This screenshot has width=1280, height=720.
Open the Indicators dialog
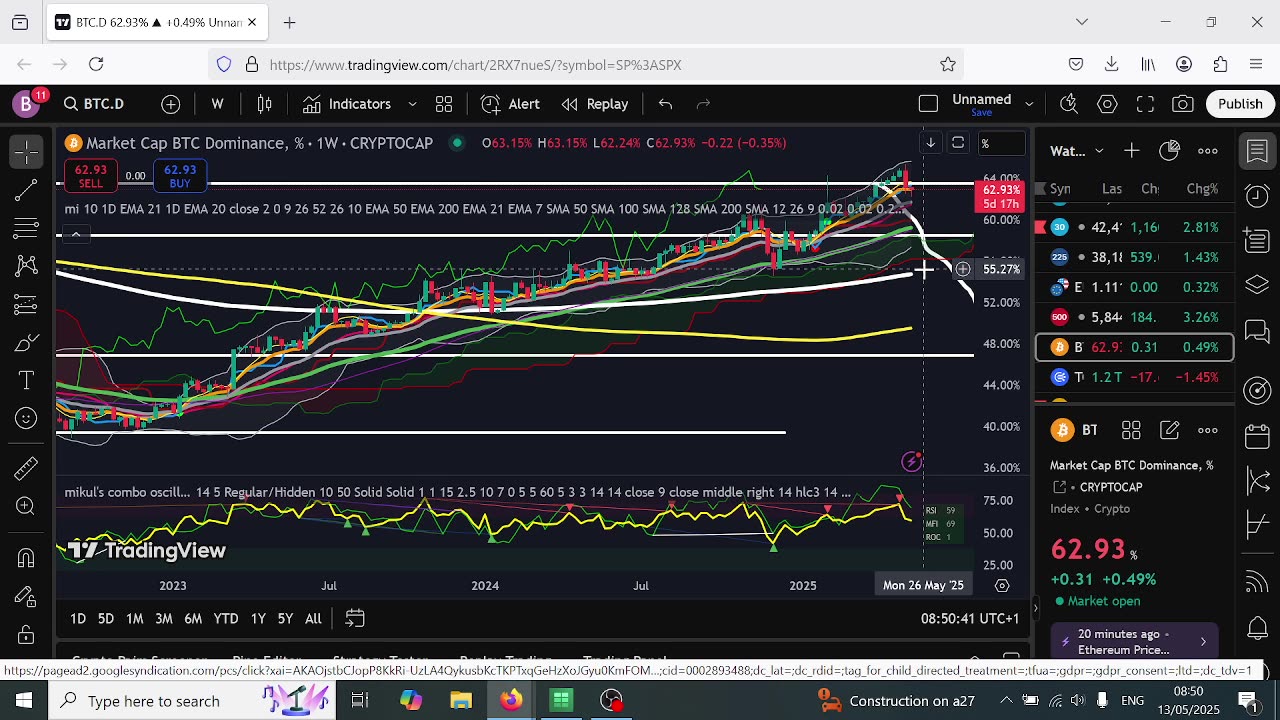pyautogui.click(x=347, y=104)
